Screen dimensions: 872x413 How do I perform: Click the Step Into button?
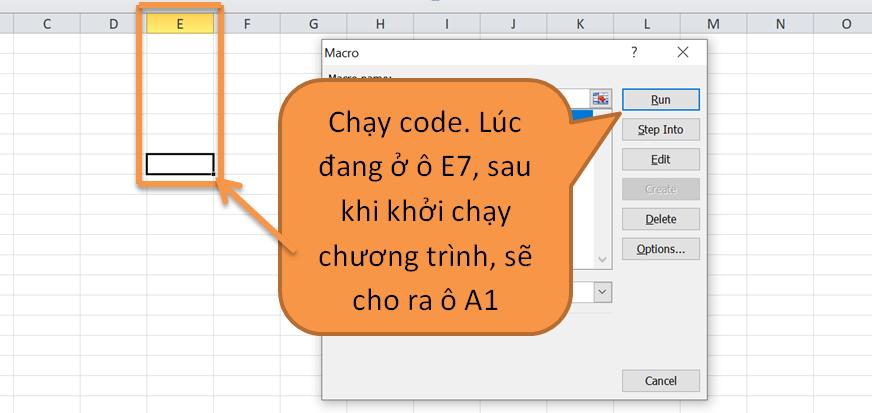point(661,130)
